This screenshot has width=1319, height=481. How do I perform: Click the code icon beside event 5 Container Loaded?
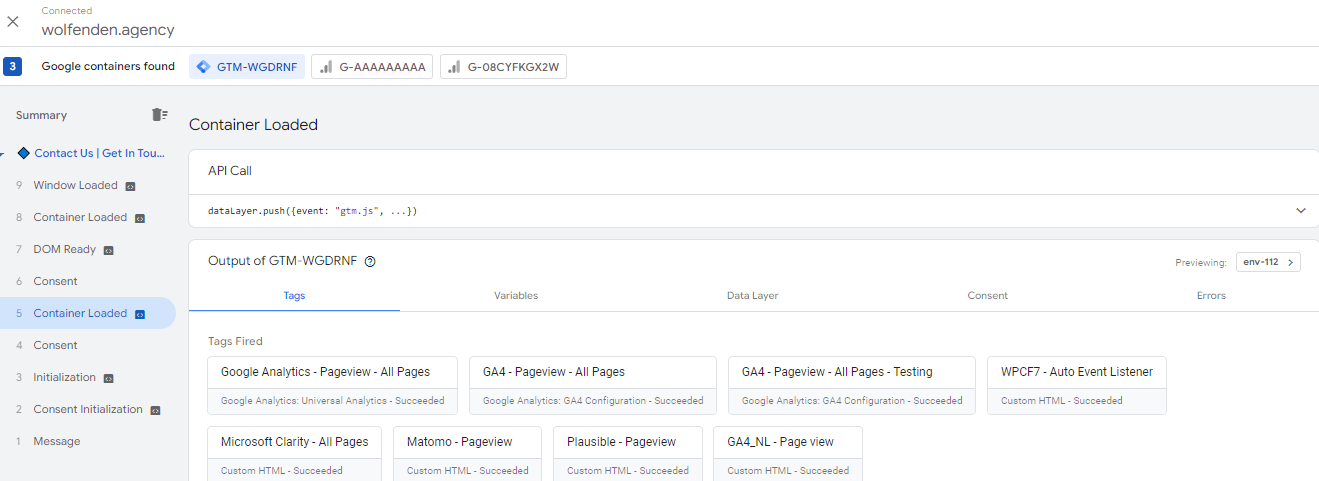(x=140, y=314)
